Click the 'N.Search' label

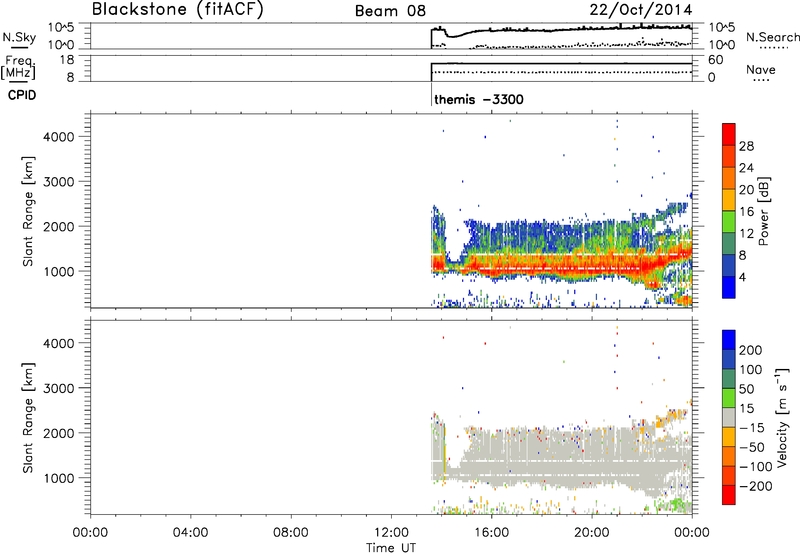pos(772,37)
